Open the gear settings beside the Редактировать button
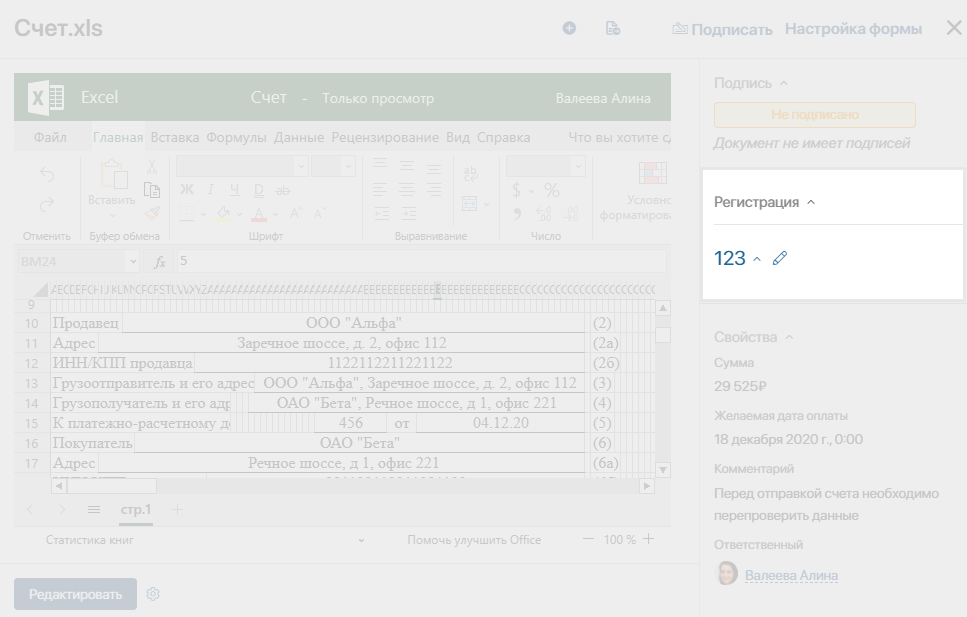 click(153, 594)
